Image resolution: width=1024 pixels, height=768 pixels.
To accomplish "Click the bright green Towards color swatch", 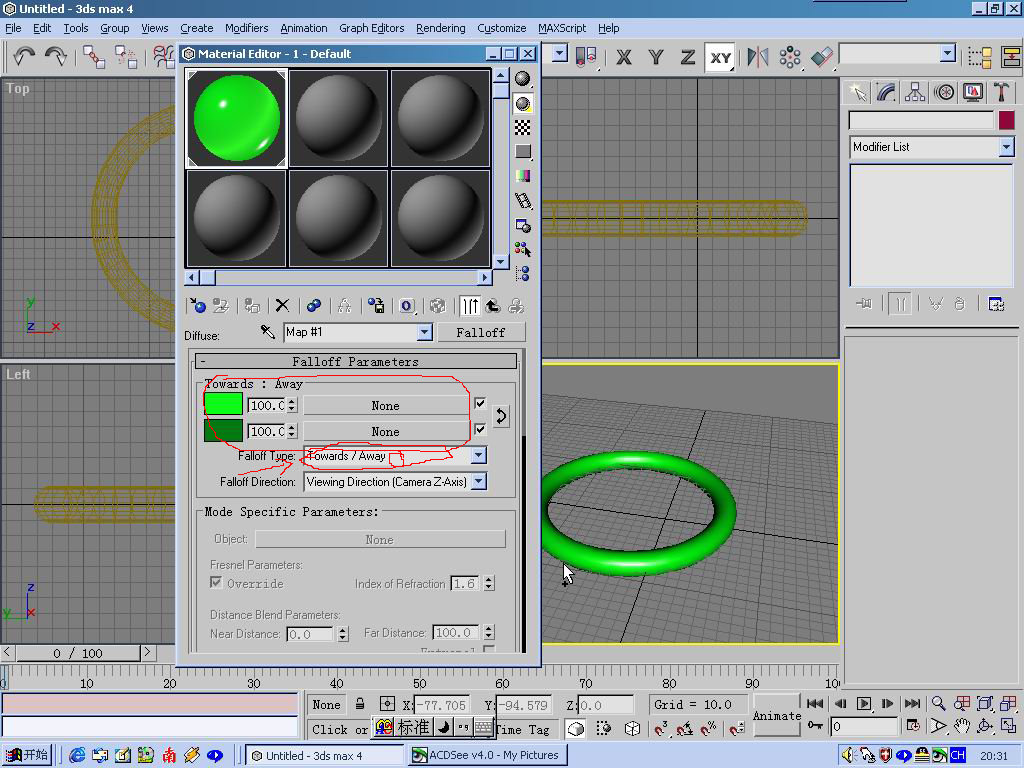I will (223, 405).
